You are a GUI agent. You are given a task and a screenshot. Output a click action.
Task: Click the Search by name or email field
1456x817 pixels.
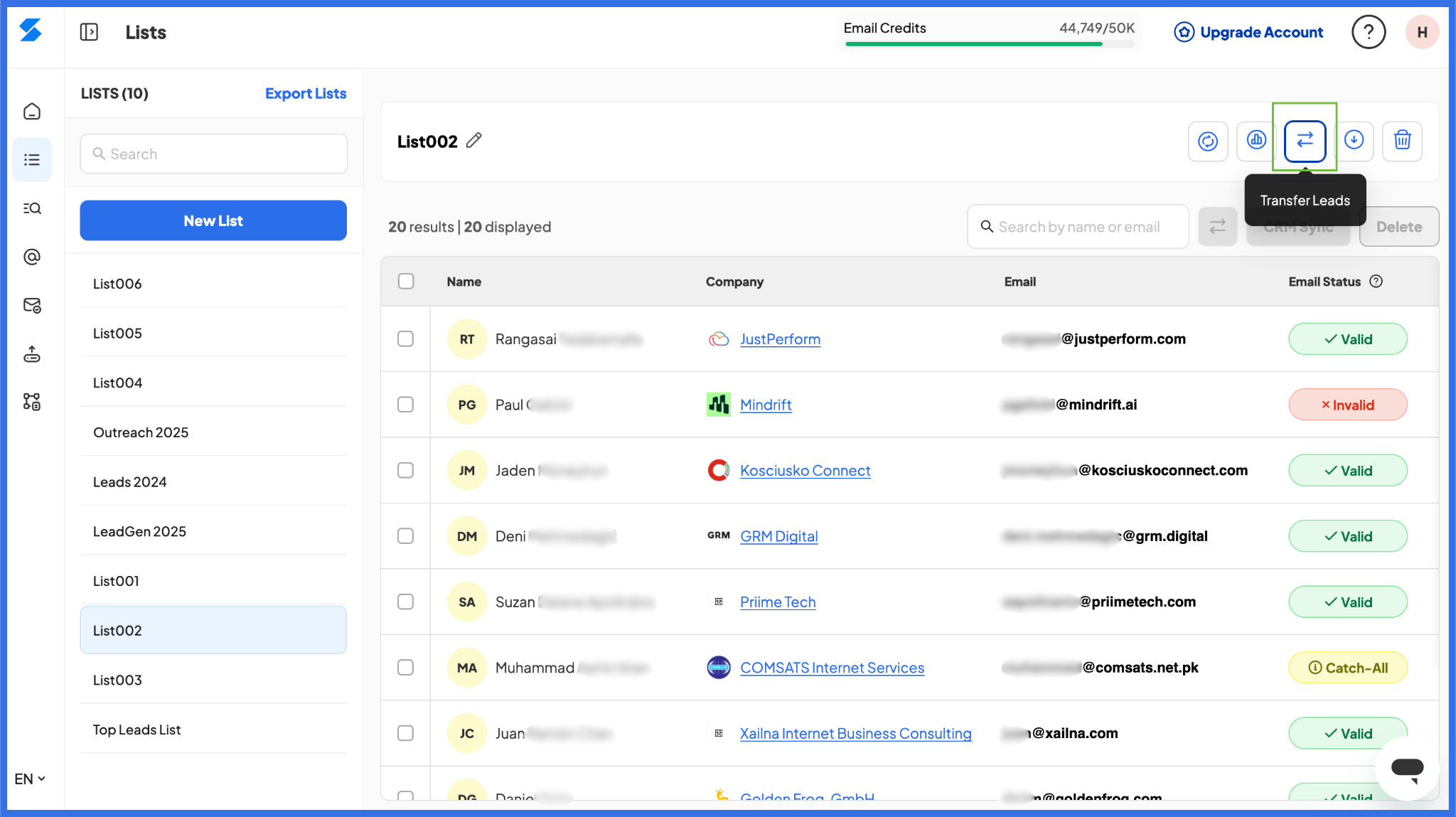1078,227
